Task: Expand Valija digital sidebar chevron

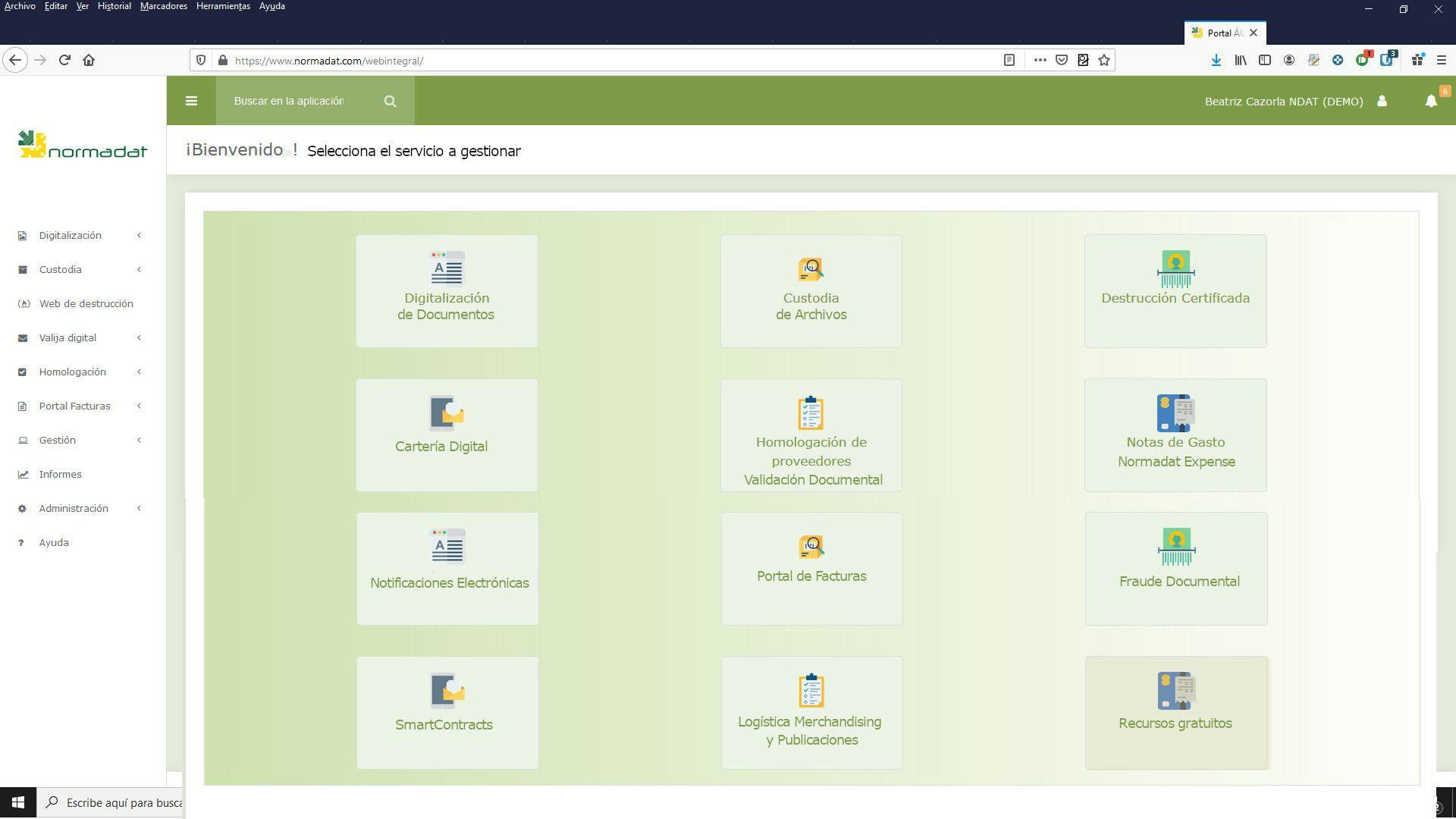Action: 139,337
